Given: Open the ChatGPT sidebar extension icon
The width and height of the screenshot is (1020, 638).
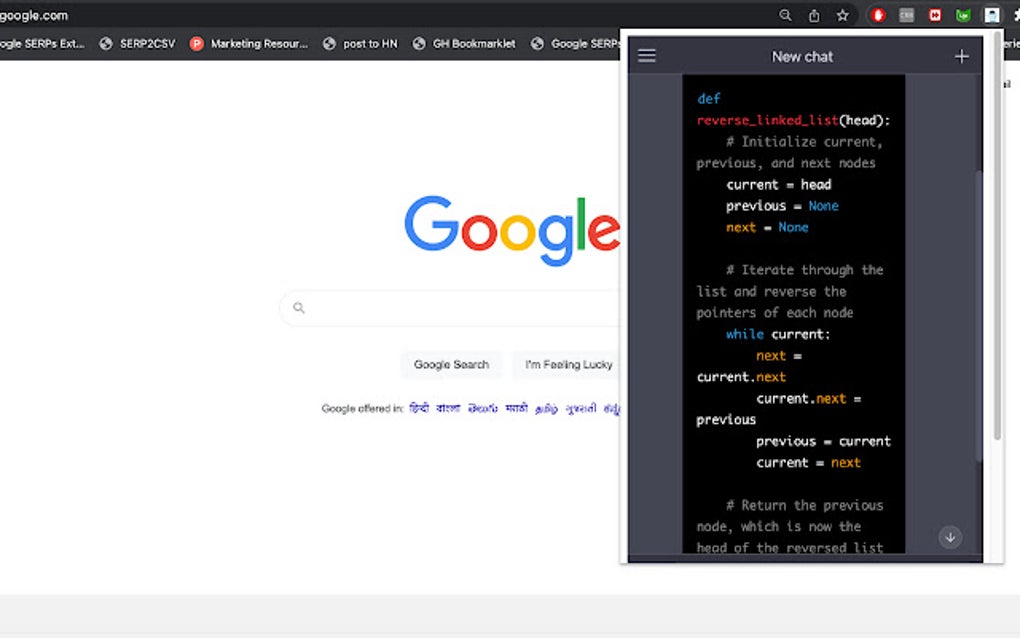Looking at the screenshot, I should (x=992, y=15).
